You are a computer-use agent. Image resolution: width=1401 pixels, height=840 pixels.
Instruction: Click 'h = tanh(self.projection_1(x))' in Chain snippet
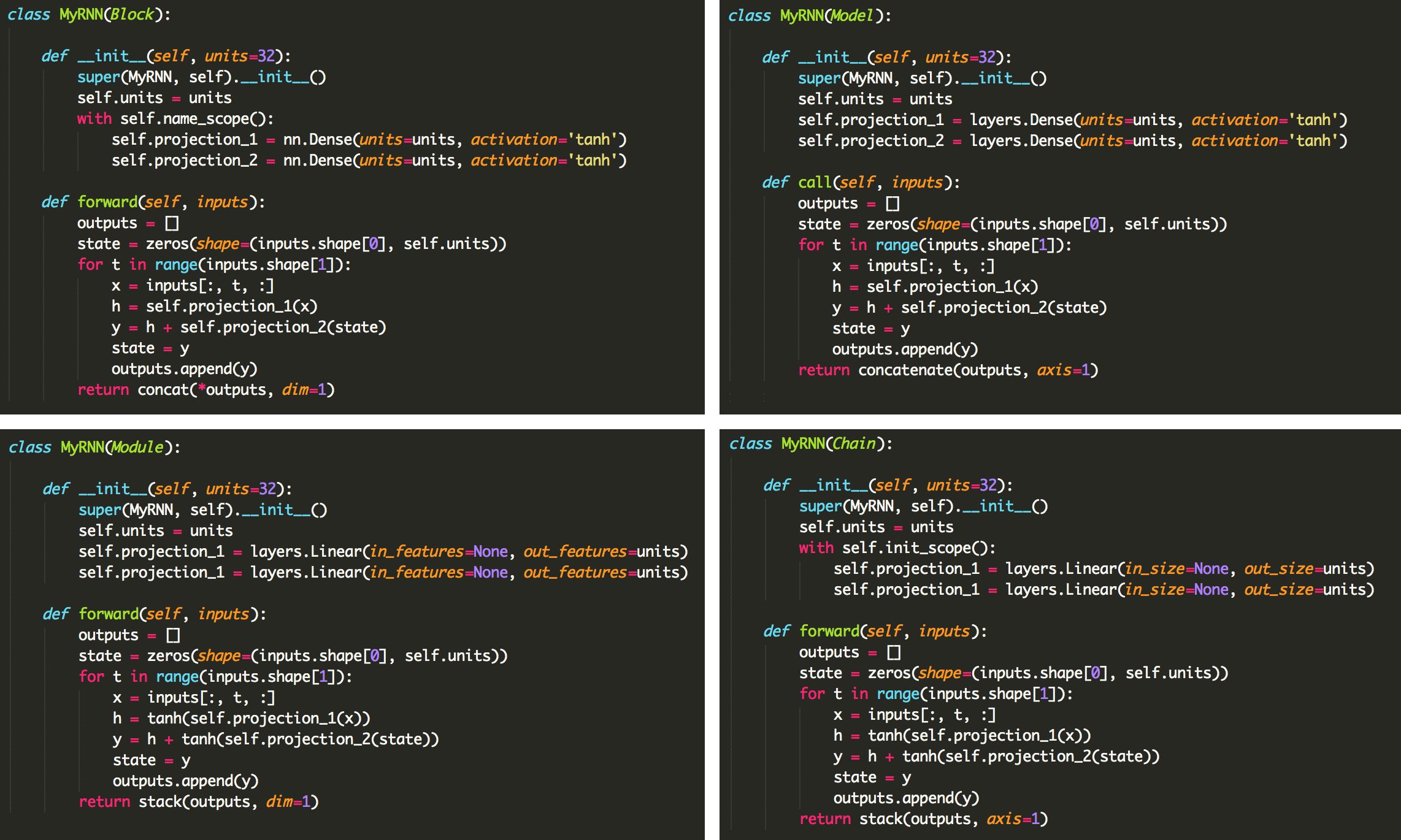click(962, 736)
